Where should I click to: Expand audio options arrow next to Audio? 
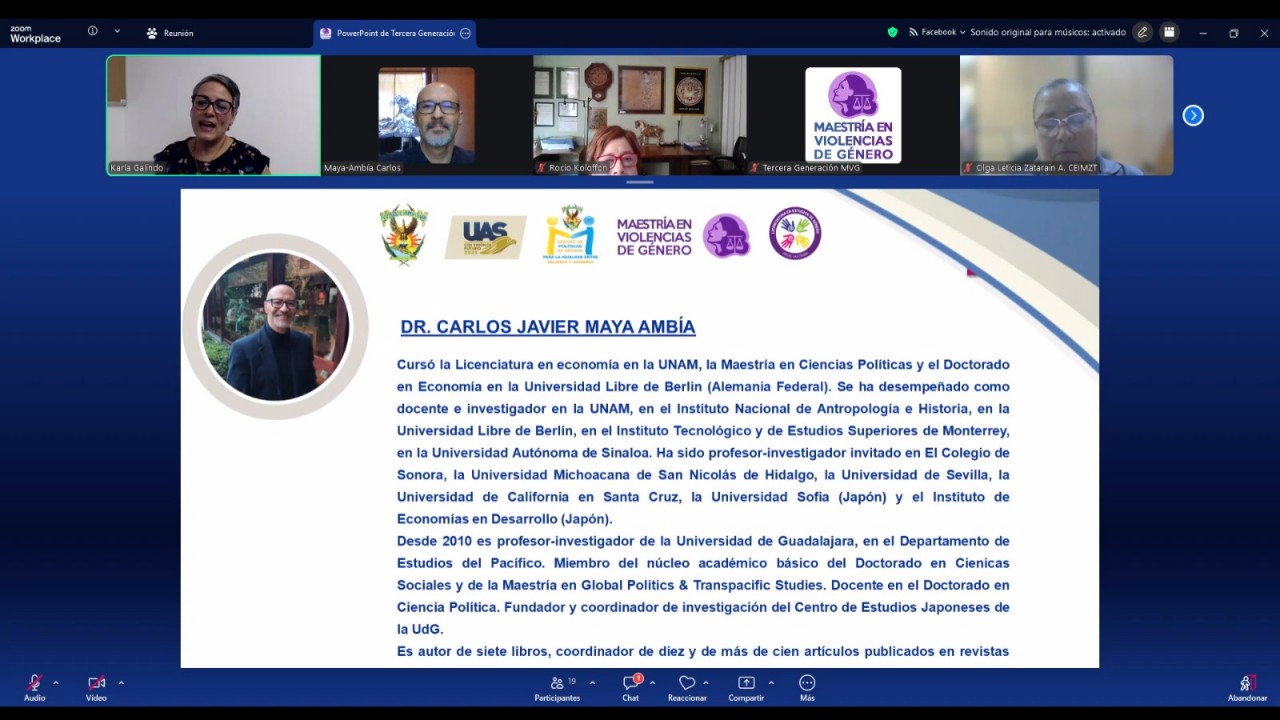click(x=56, y=683)
